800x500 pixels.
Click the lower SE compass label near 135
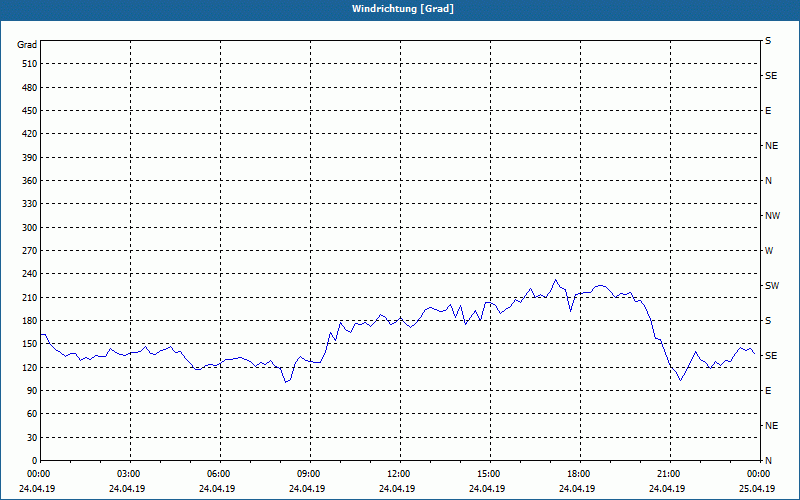(771, 356)
